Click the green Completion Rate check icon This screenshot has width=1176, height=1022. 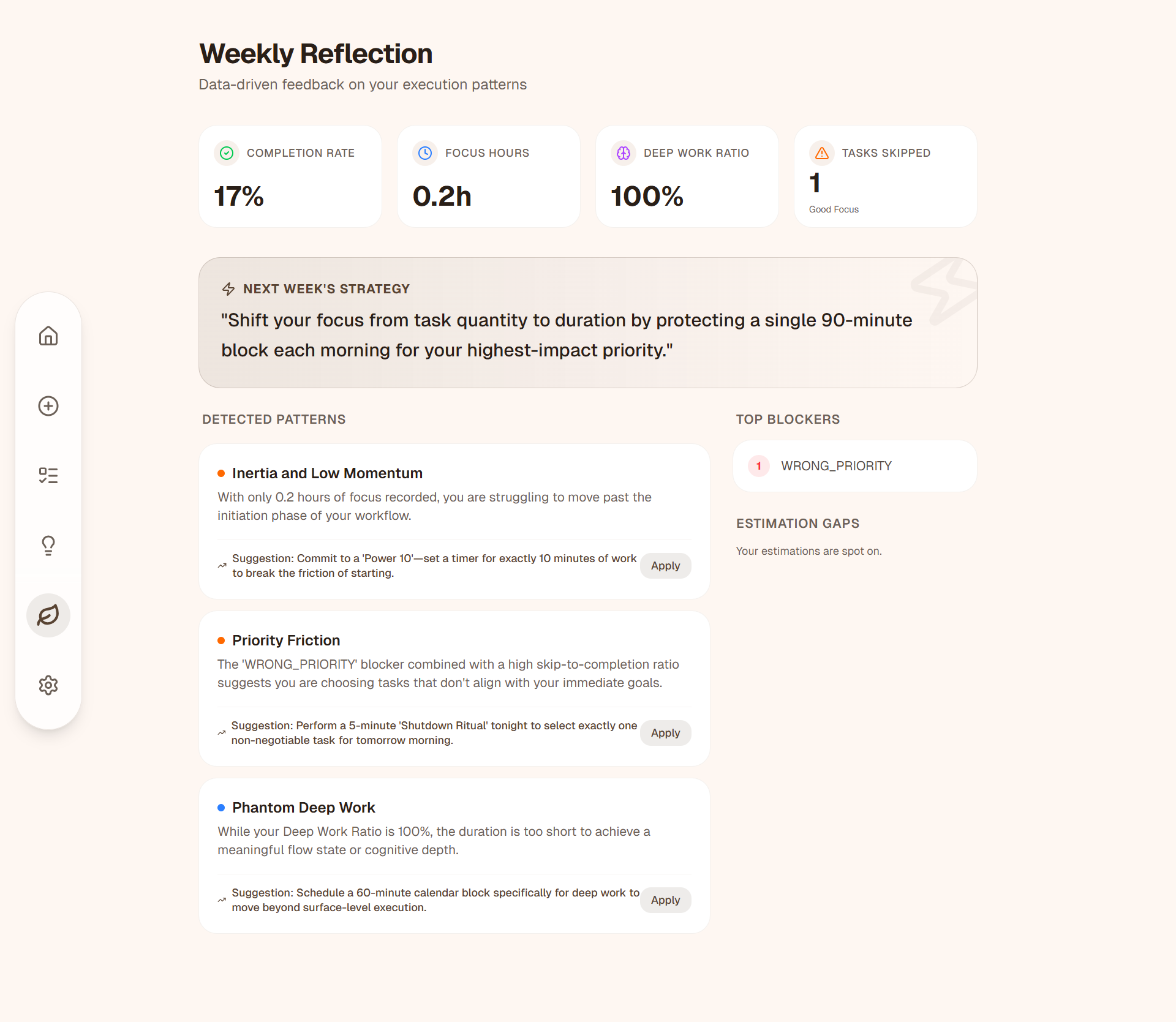(227, 153)
